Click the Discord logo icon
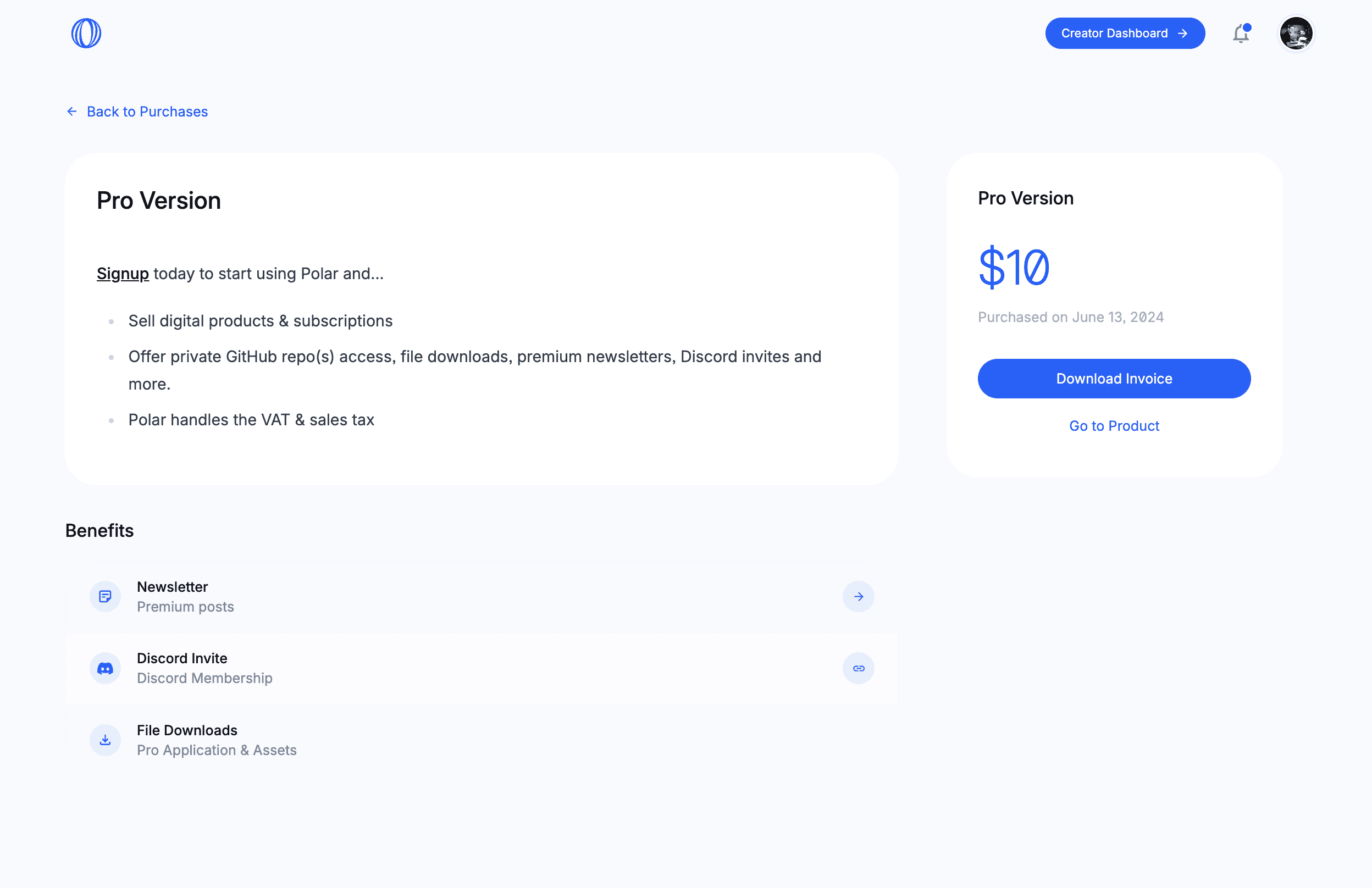This screenshot has width=1372, height=888. point(105,668)
